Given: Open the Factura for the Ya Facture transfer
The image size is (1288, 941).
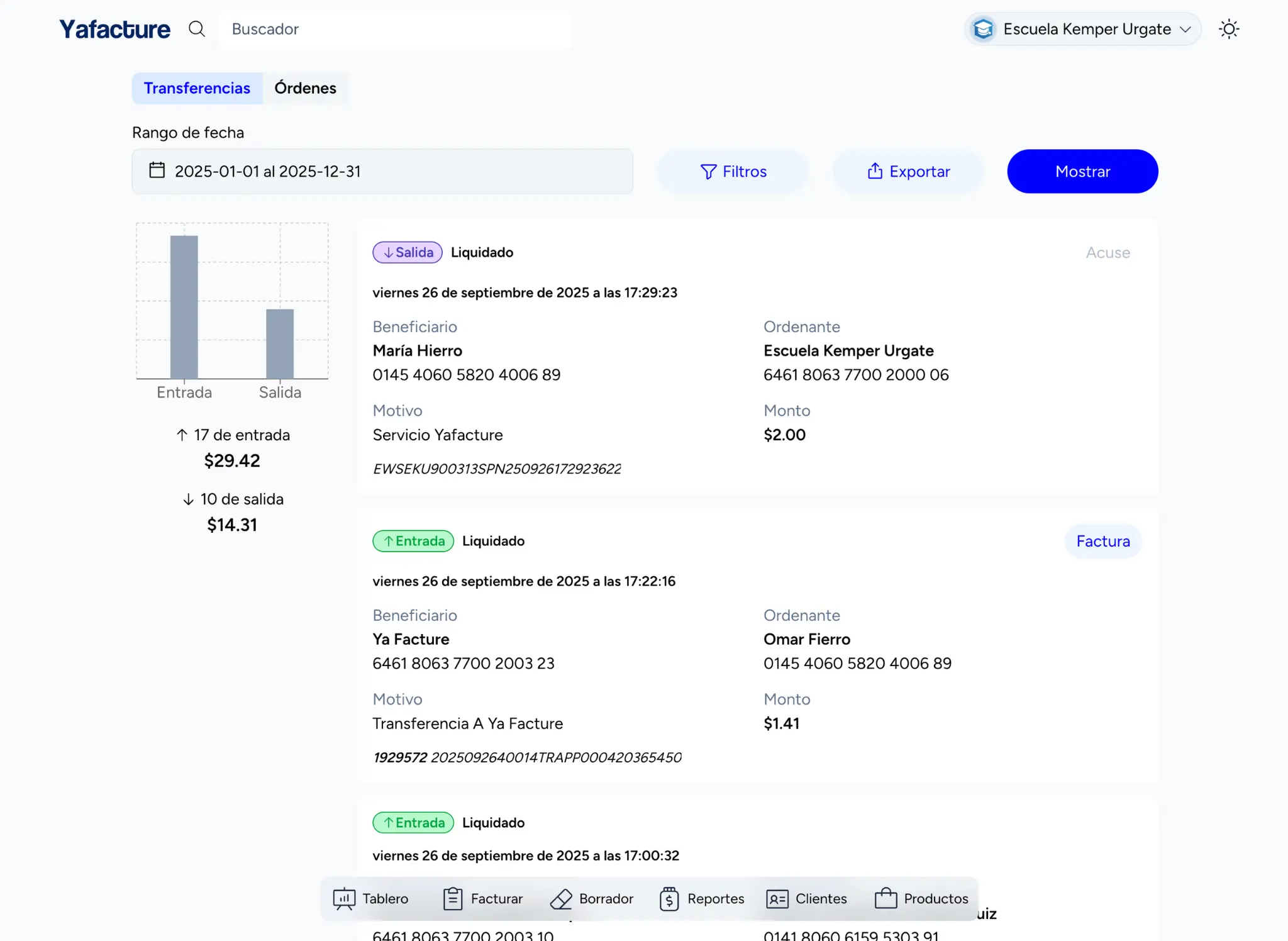Looking at the screenshot, I should point(1102,541).
